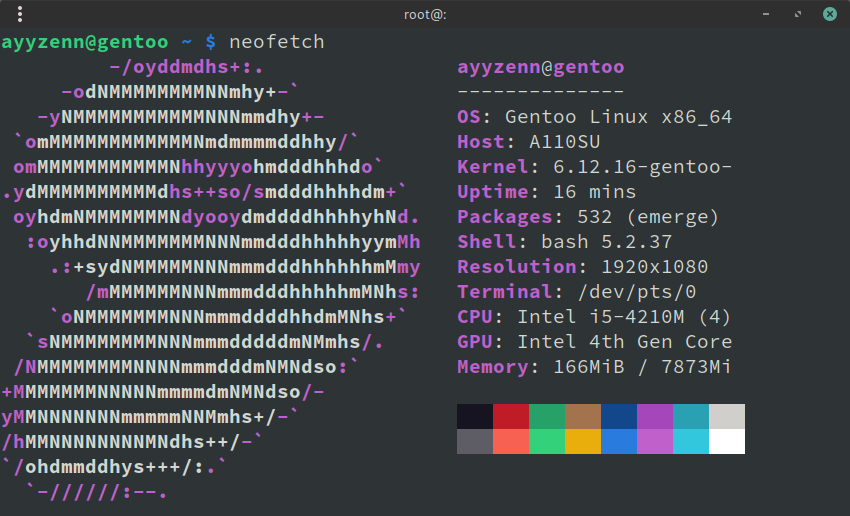Screen dimensions: 850x516
Task: Click the teal color block in top row
Action: [x=691, y=416]
